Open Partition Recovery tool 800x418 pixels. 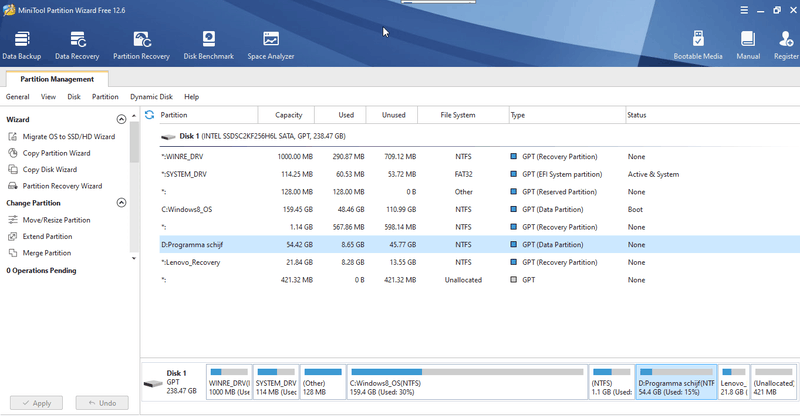(x=141, y=43)
